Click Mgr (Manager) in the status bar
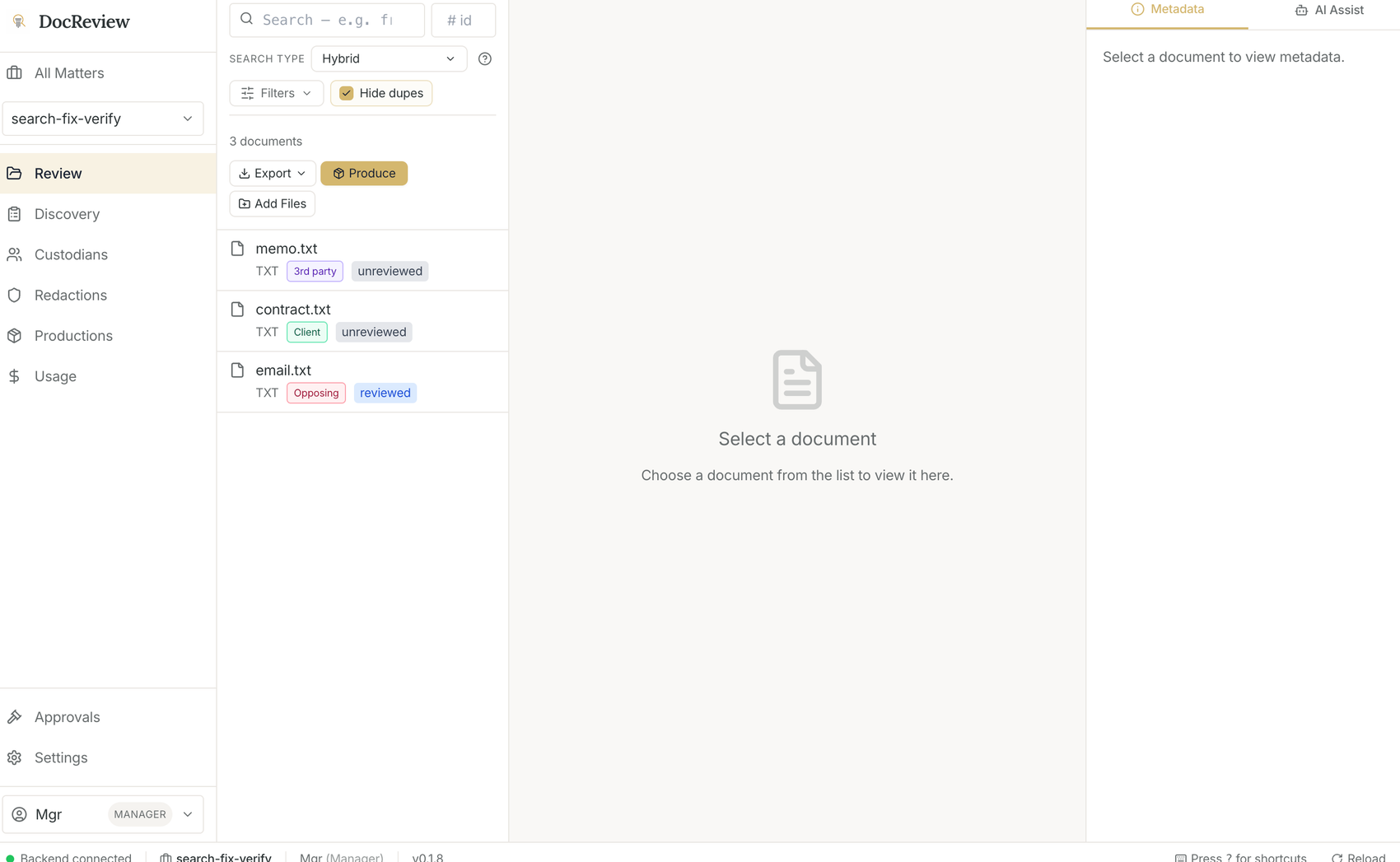This screenshot has height=862, width=1400. coord(342,857)
